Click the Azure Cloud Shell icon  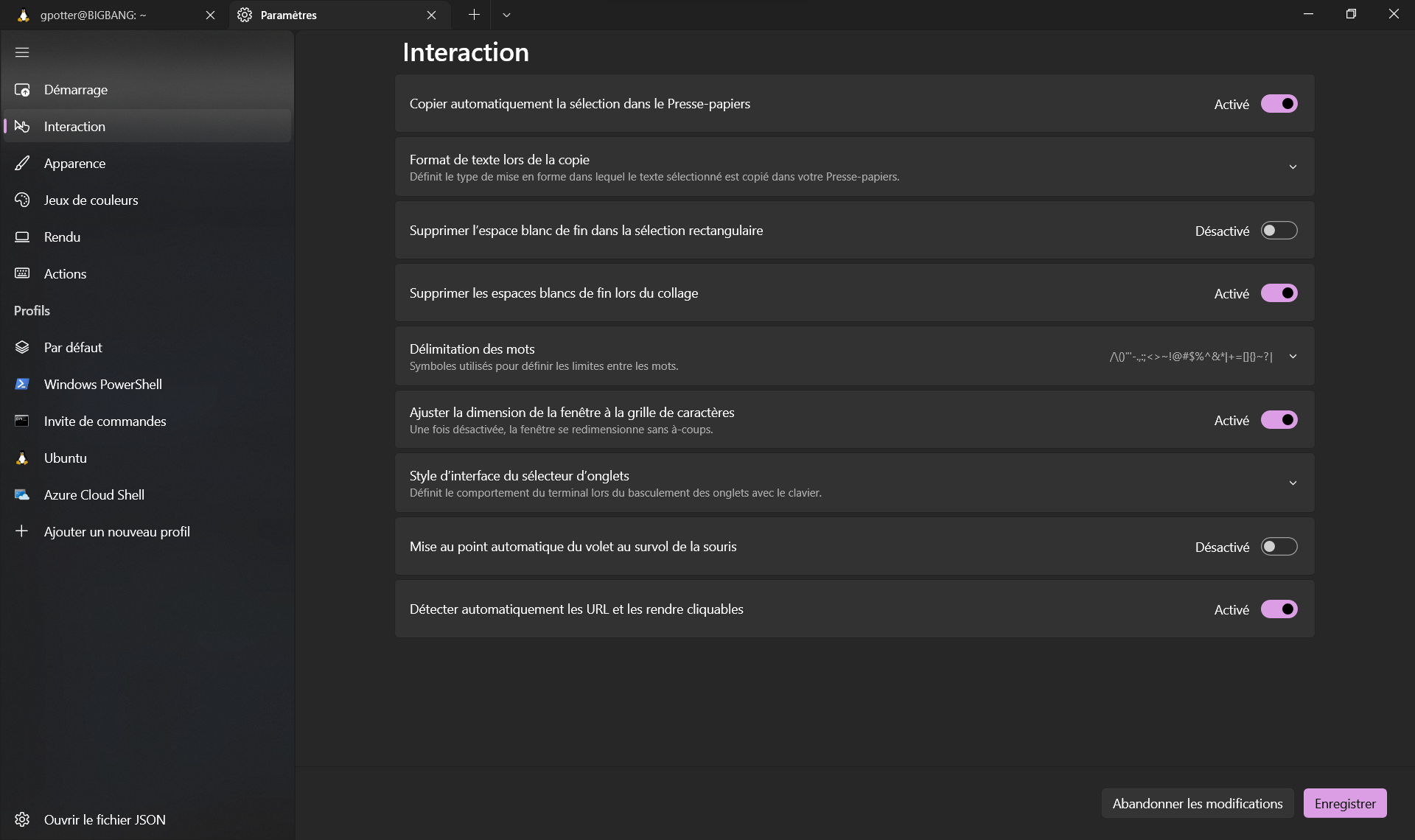pos(22,495)
